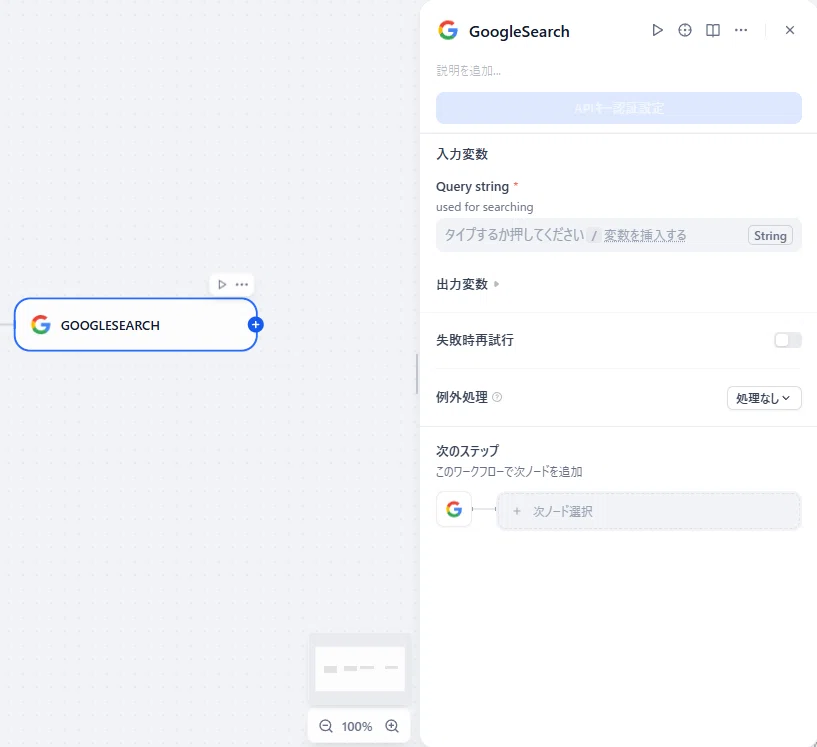Click the Google logo on the canvas node

coord(41,325)
